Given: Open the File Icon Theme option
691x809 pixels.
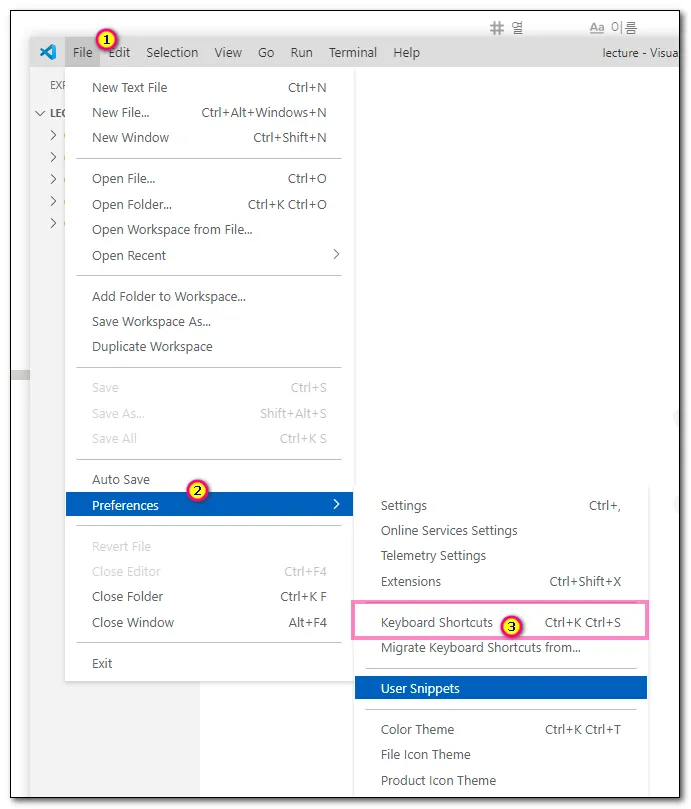Looking at the screenshot, I should [x=425, y=754].
